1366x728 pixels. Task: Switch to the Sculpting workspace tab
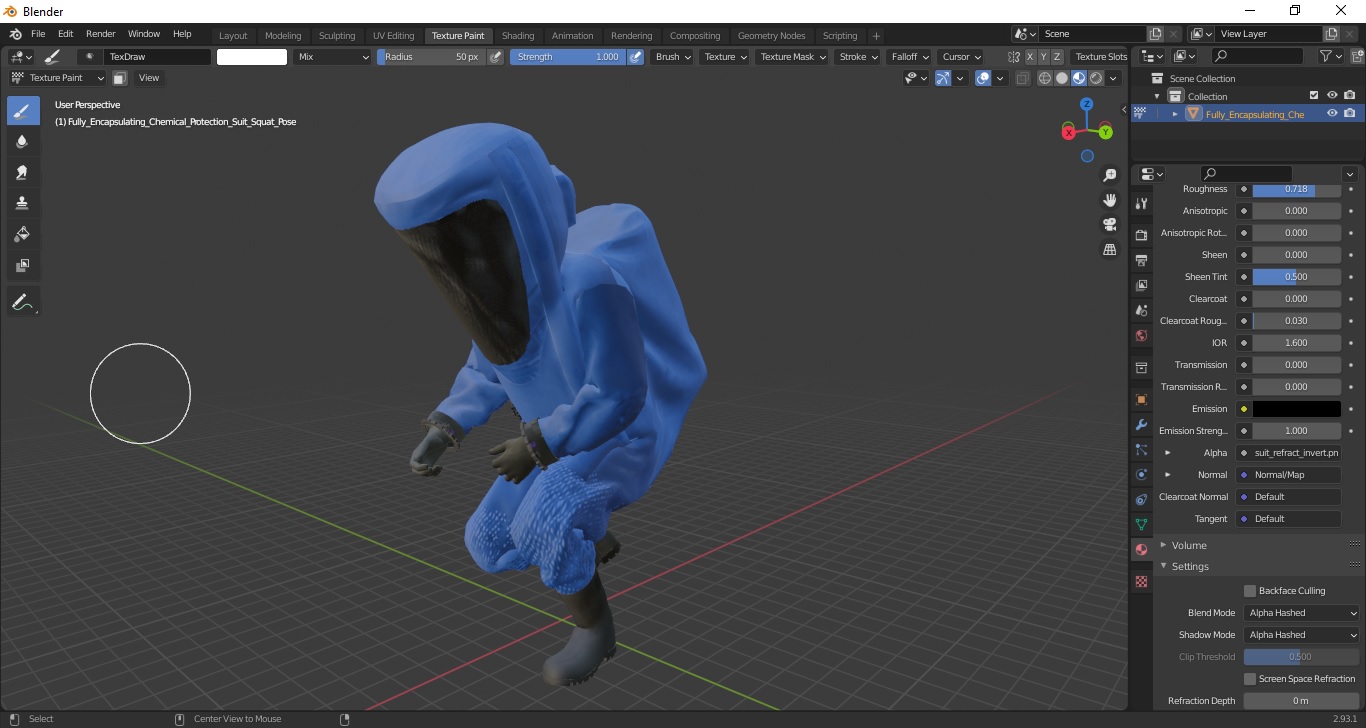pyautogui.click(x=337, y=36)
